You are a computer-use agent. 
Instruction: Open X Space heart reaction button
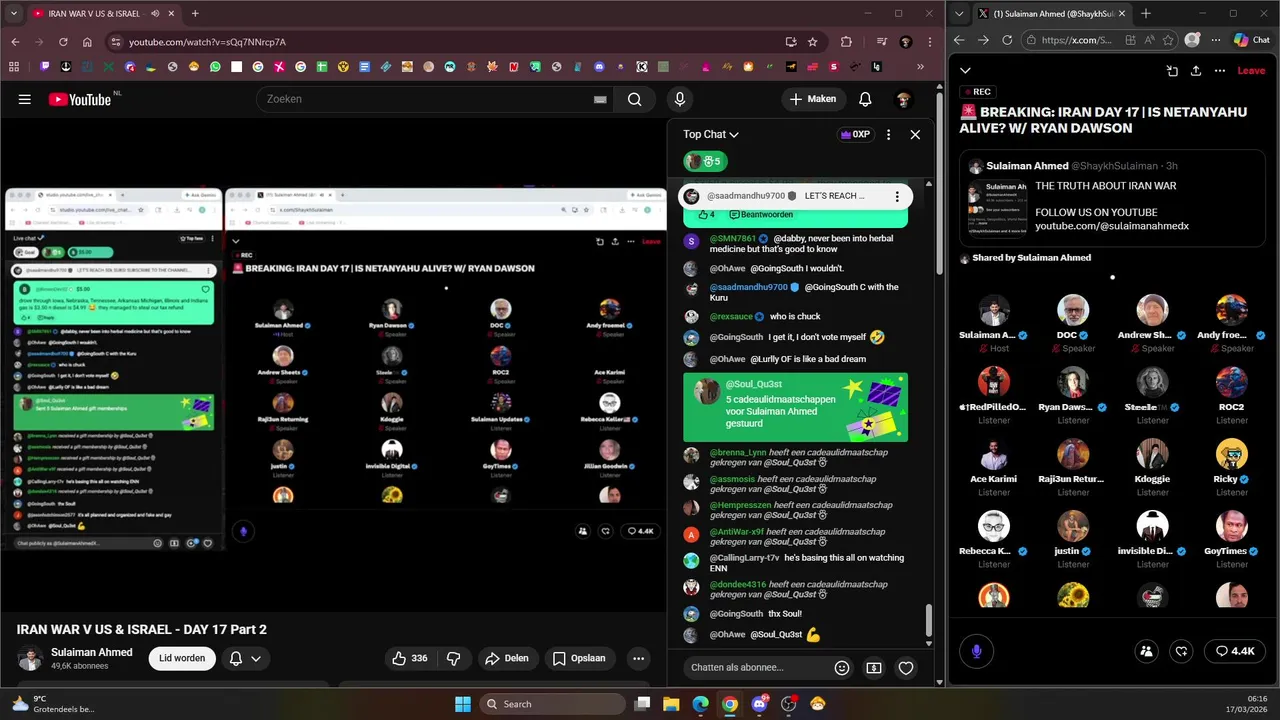pyautogui.click(x=1182, y=651)
